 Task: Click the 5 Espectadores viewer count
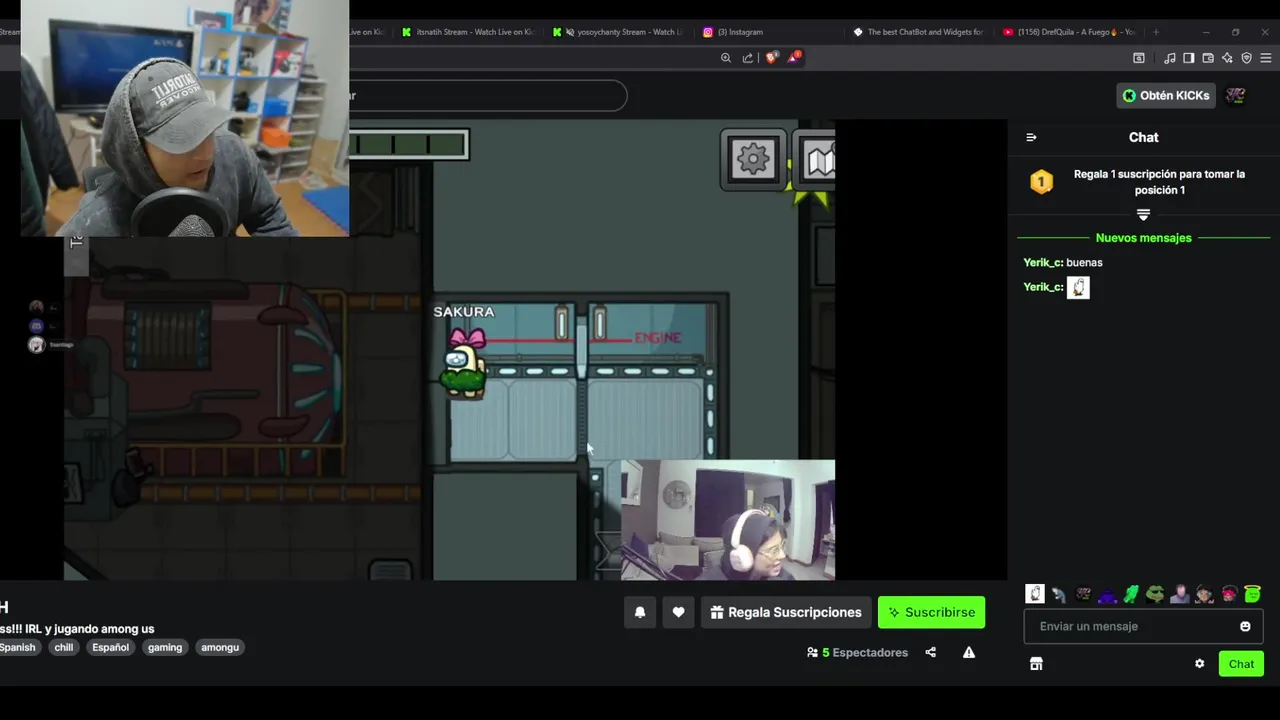point(858,652)
